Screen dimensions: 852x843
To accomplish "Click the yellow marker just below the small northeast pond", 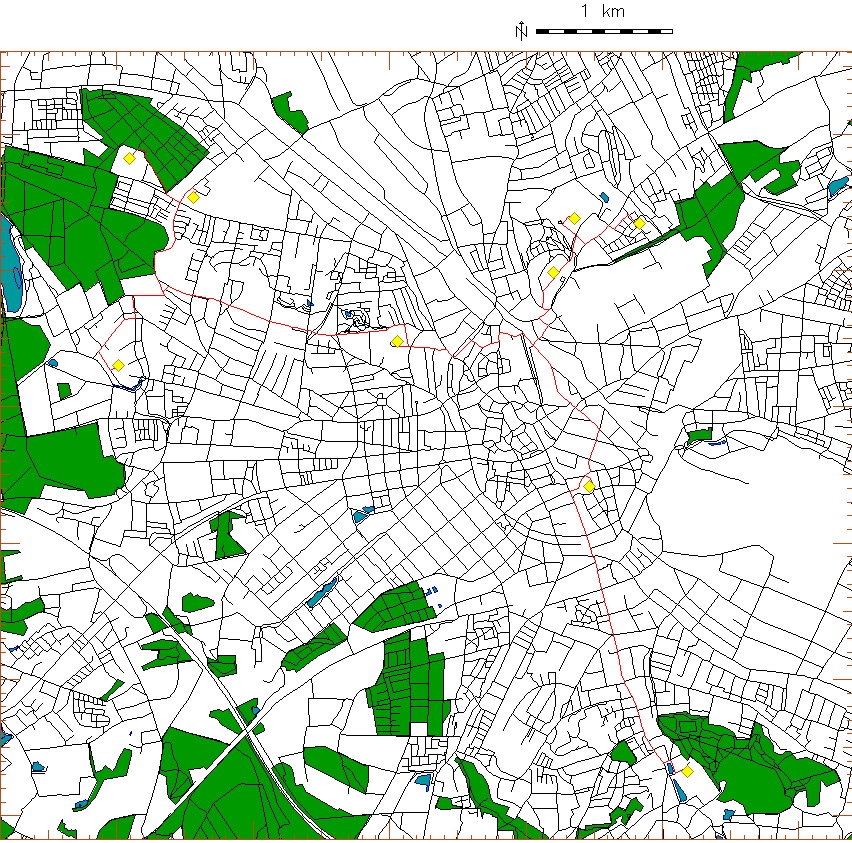I will tap(574, 218).
